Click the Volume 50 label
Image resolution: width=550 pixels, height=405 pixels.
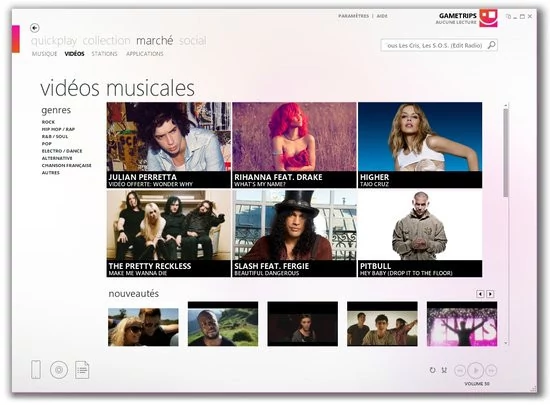[477, 384]
